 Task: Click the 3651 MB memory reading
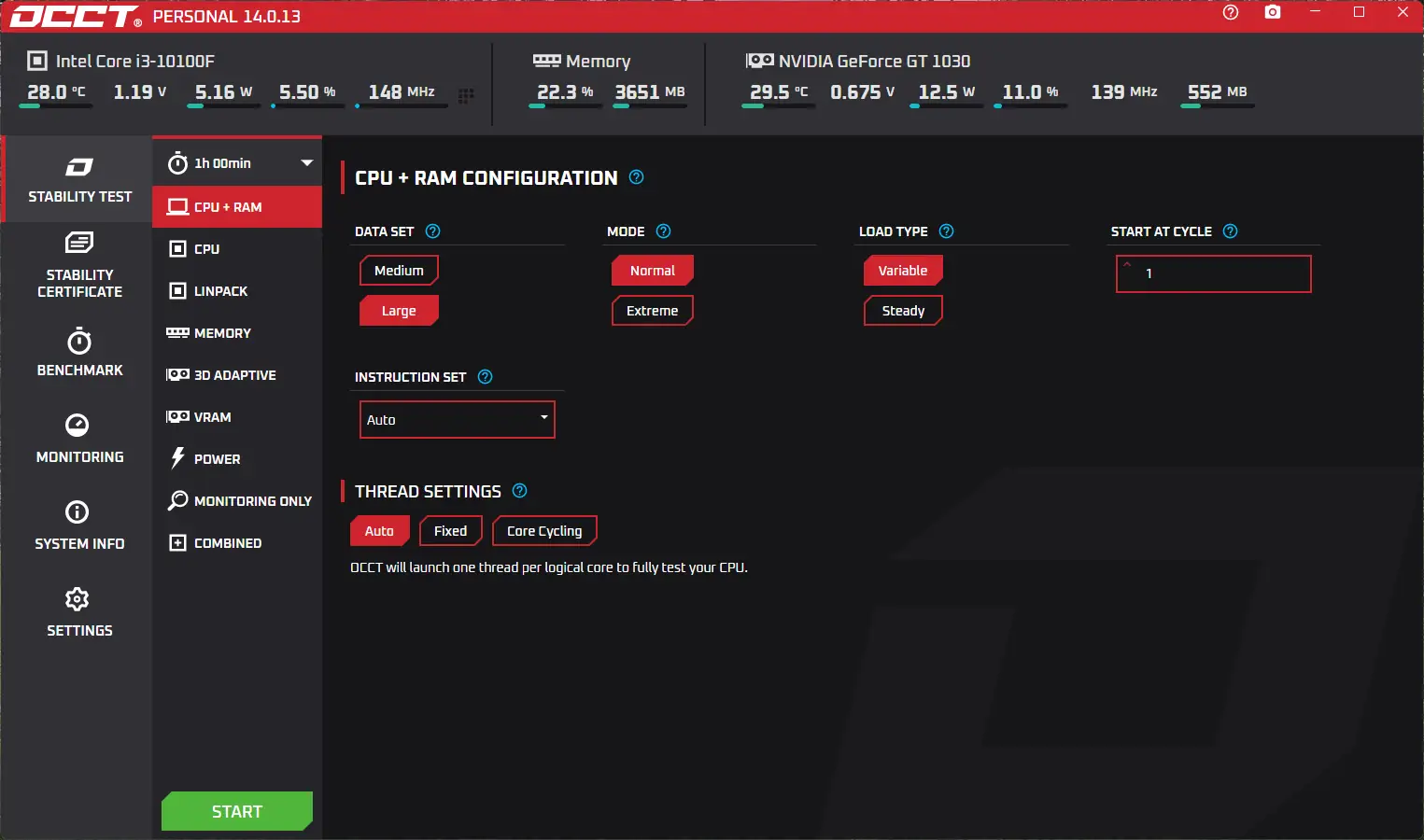[650, 92]
